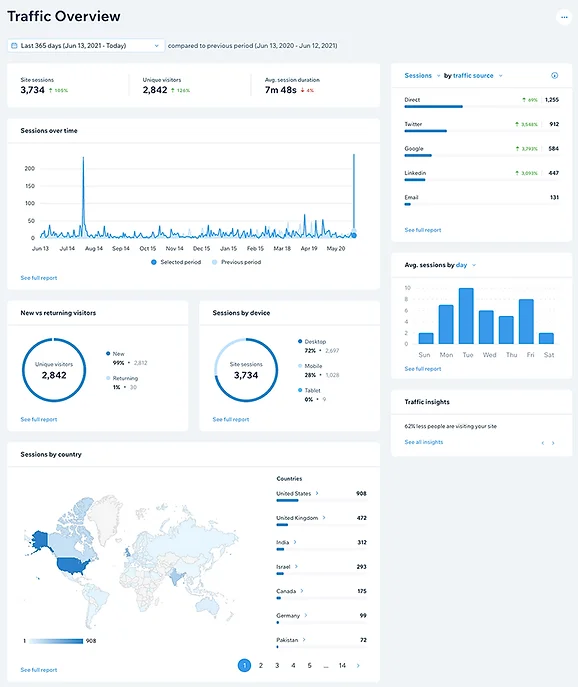The width and height of the screenshot is (578, 687).
Task: Click the Email traffic source row
Action: click(x=482, y=201)
